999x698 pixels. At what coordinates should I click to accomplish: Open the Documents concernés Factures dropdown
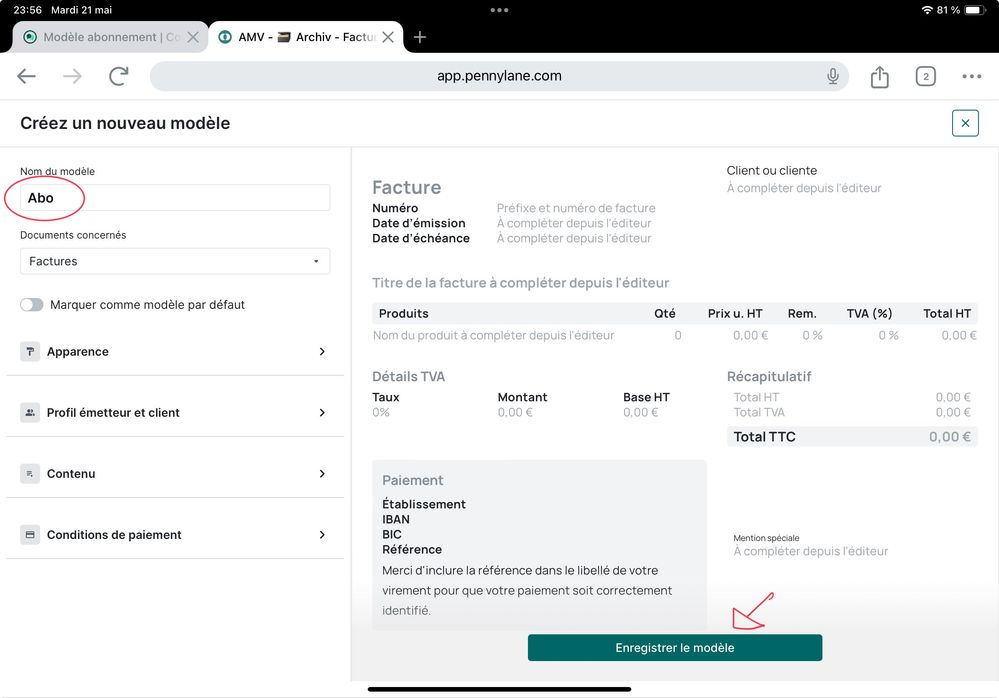175,261
